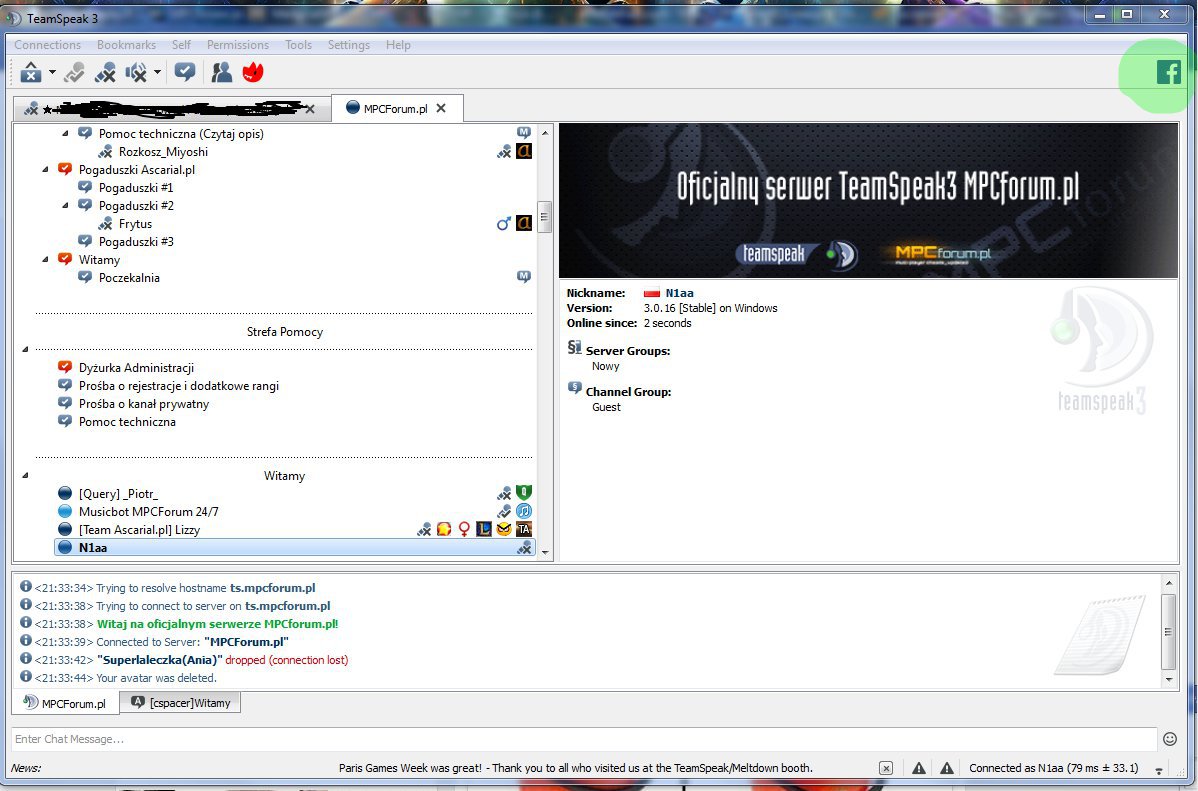
Task: Switch to the [cspacer]Witamy chat tab
Action: pyautogui.click(x=180, y=702)
